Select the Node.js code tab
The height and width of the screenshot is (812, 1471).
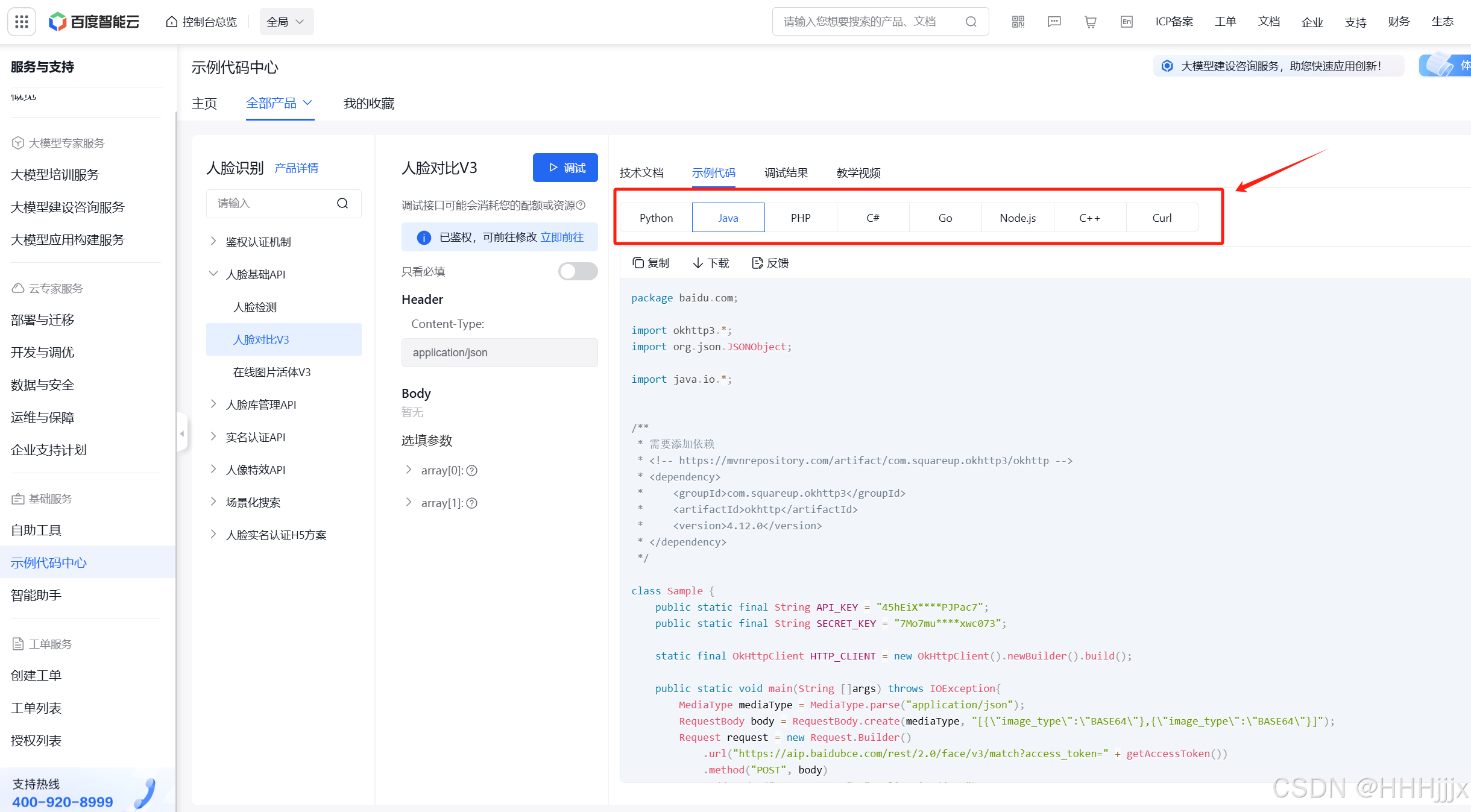(1018, 218)
